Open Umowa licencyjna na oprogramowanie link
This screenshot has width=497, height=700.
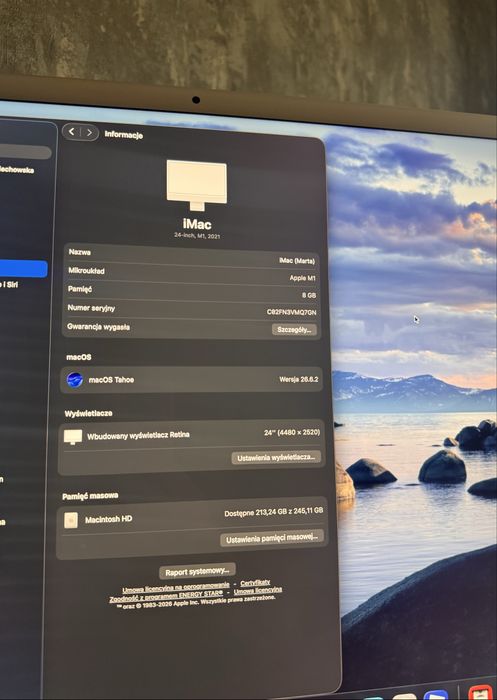(176, 587)
